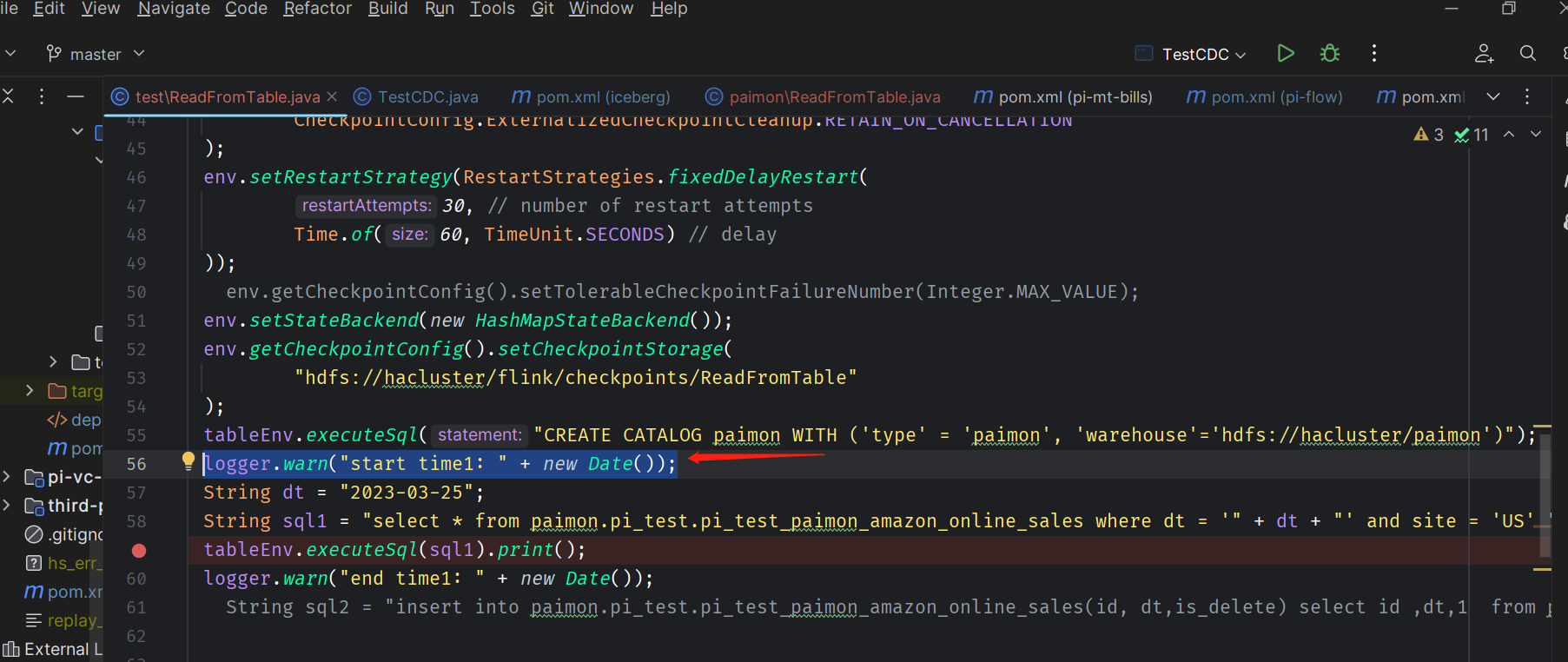Go to next highlighted error arrow

coord(1536,134)
